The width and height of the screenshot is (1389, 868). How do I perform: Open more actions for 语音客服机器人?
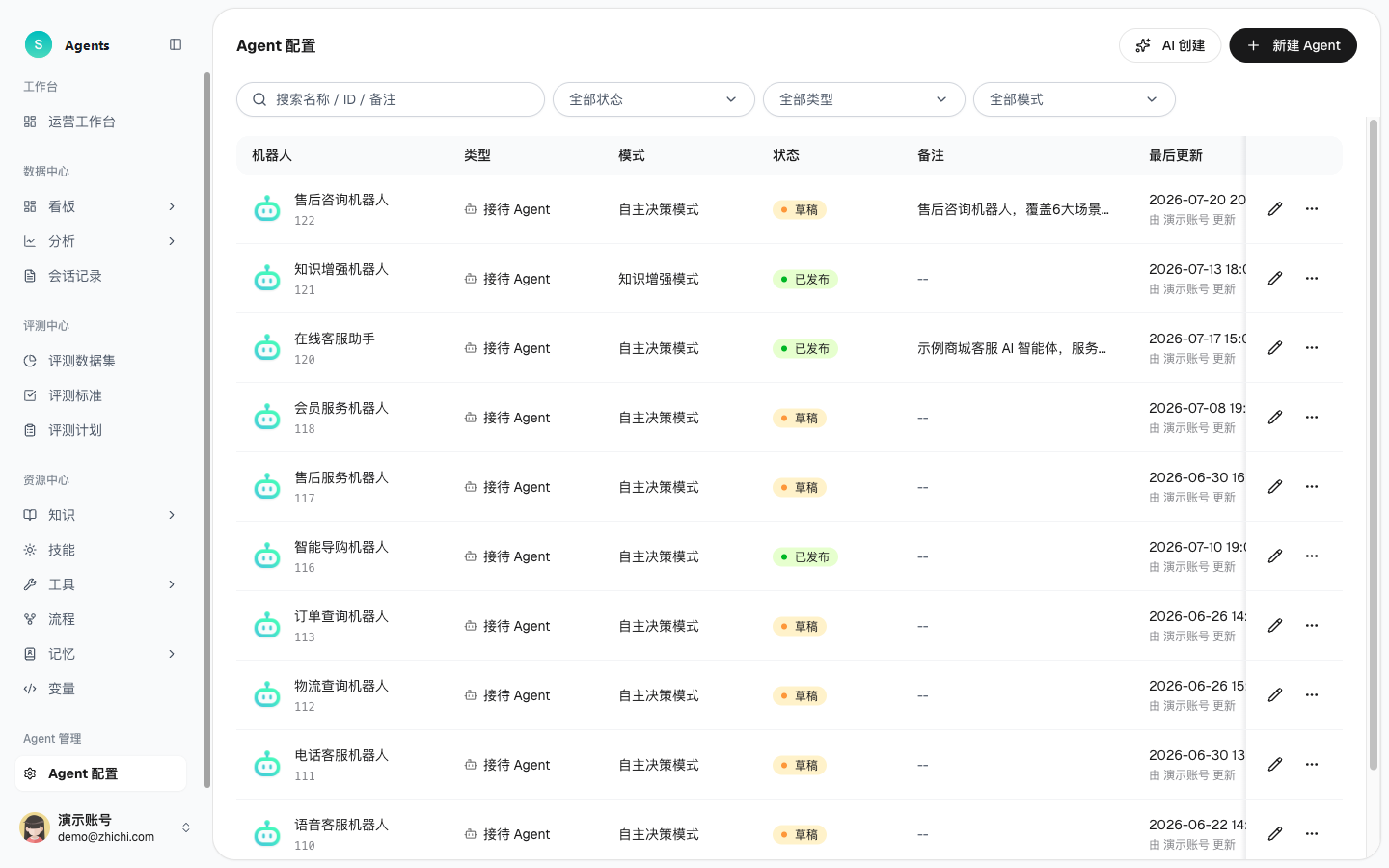[x=1312, y=834]
